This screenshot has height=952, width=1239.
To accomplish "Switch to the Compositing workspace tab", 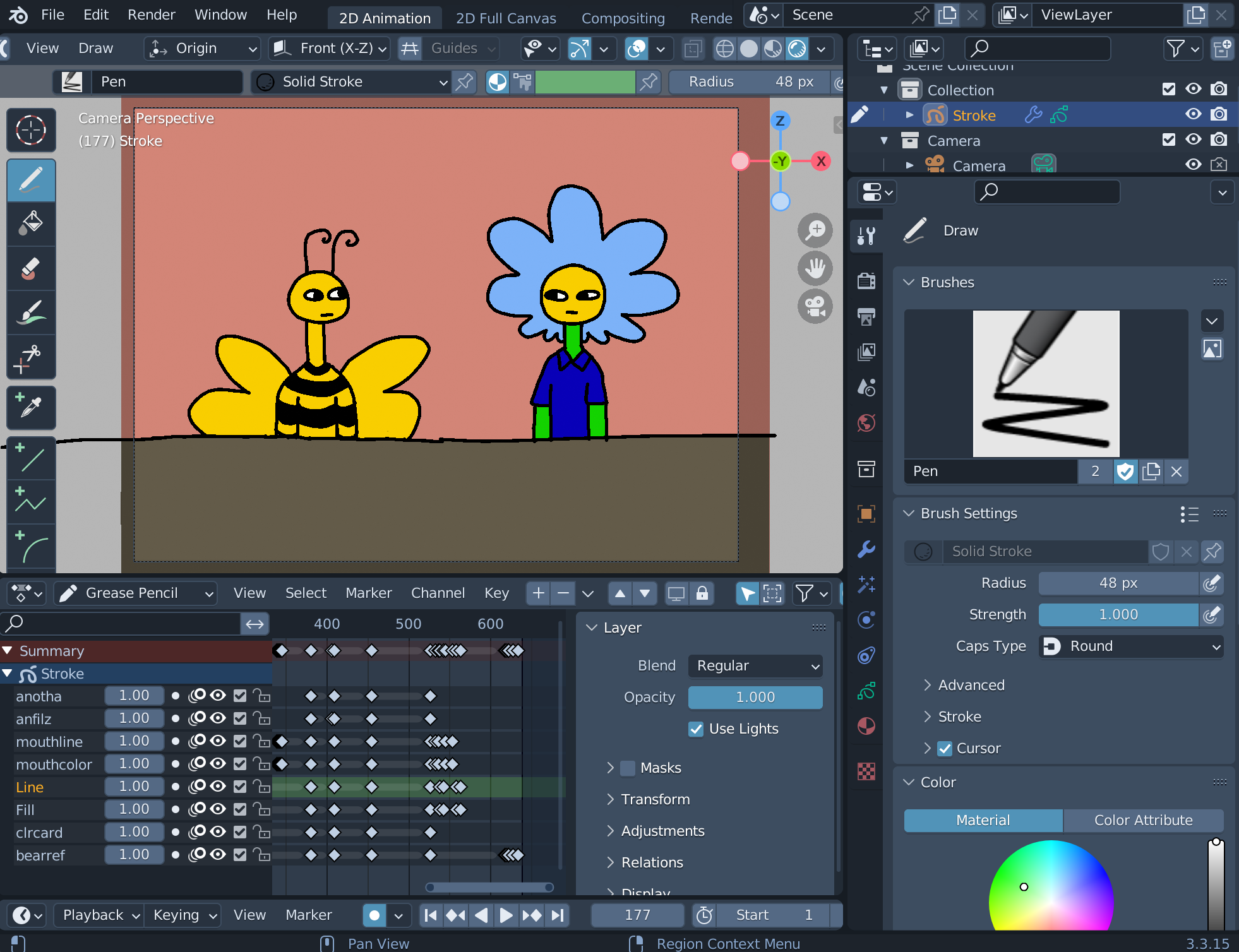I will (x=623, y=18).
